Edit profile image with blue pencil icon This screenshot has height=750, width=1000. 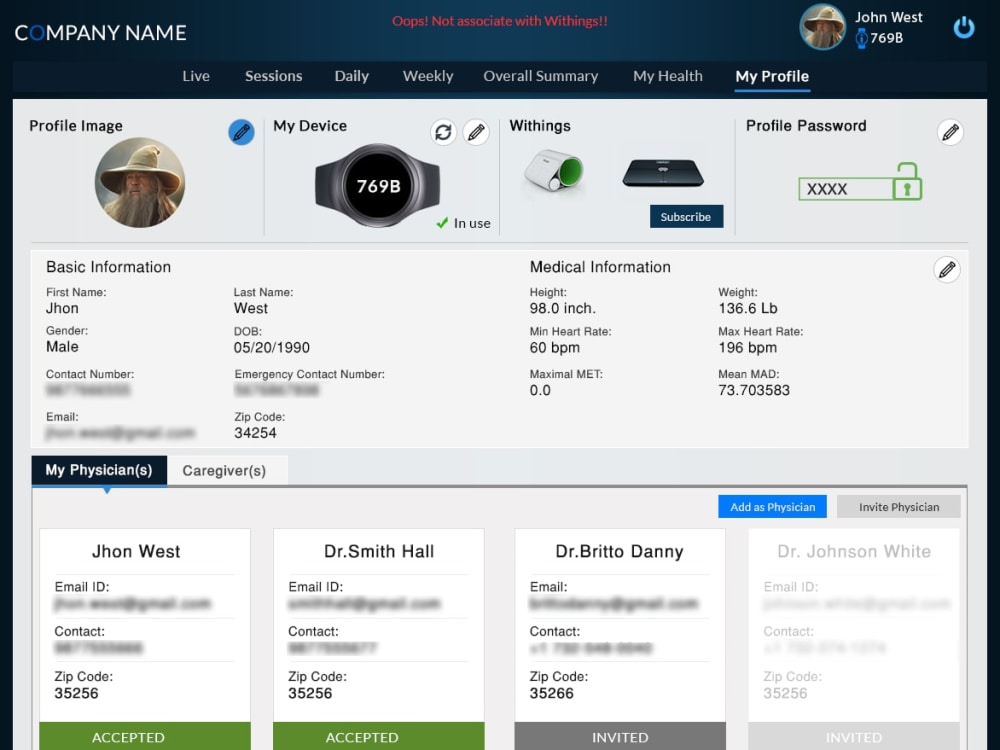pyautogui.click(x=241, y=132)
